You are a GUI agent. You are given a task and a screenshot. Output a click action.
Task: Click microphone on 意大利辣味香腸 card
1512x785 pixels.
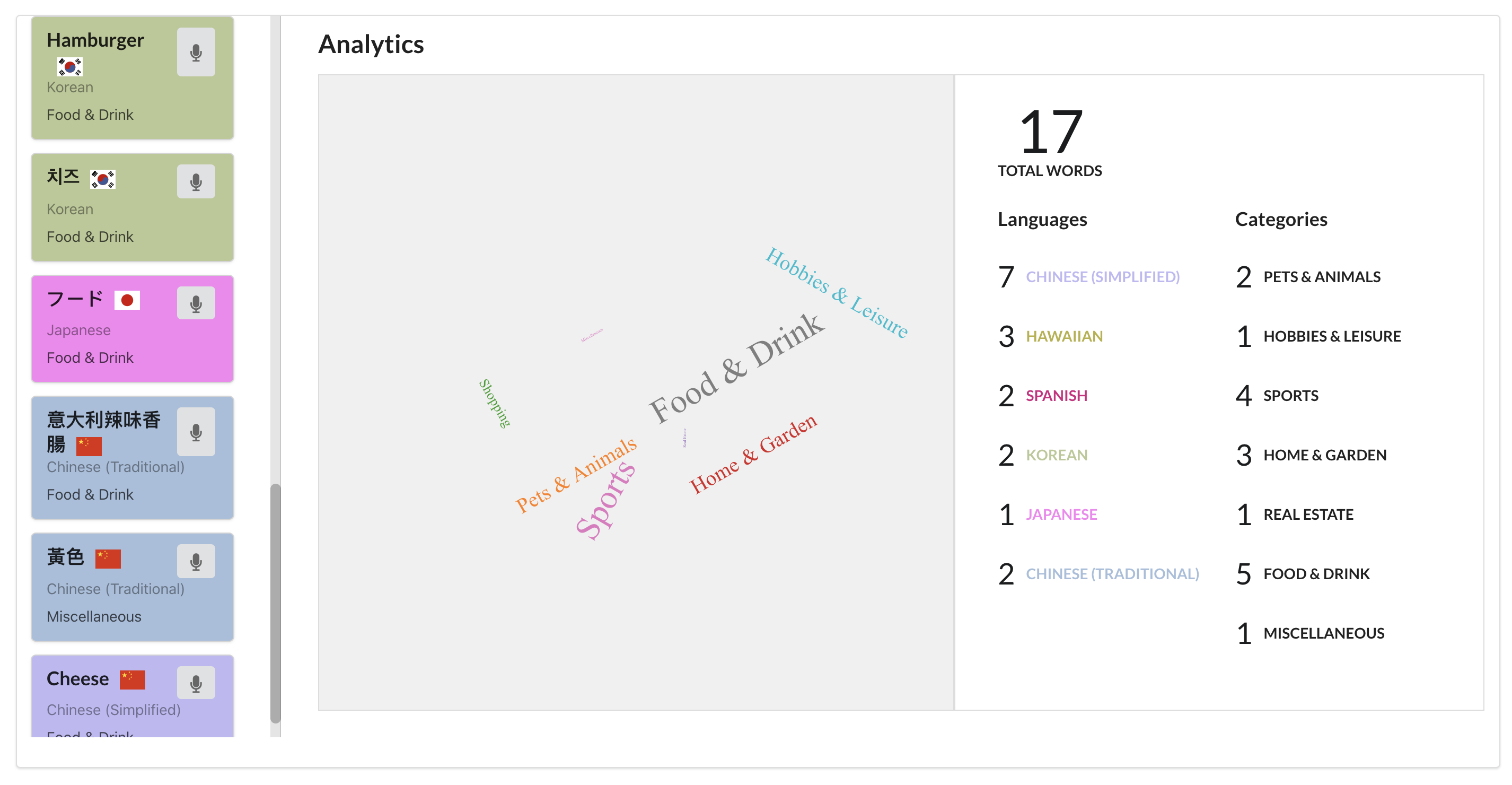(x=196, y=432)
